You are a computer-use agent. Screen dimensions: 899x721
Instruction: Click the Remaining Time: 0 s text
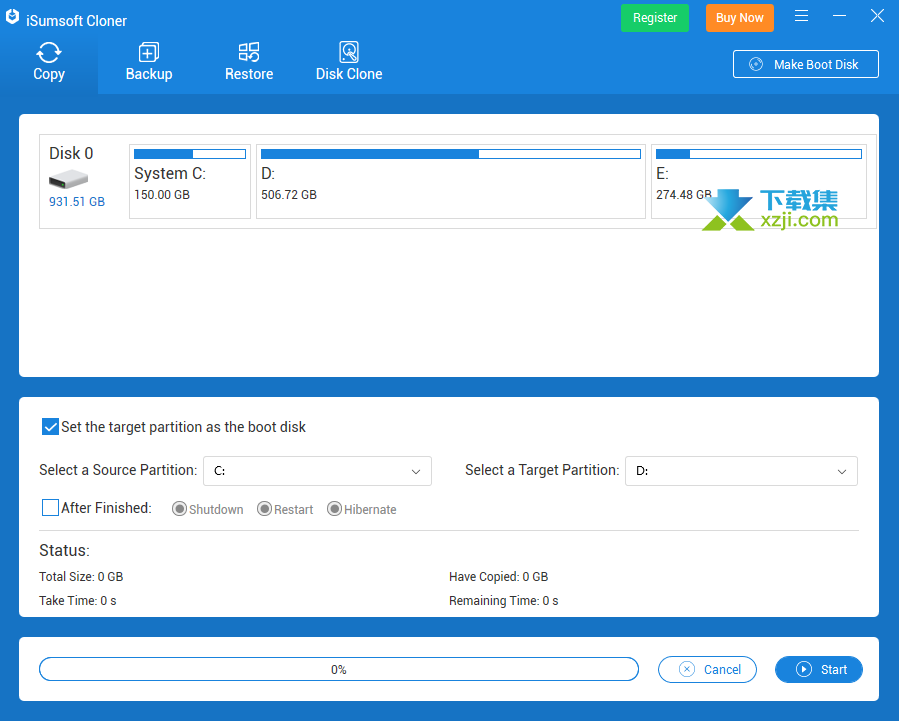tap(503, 601)
